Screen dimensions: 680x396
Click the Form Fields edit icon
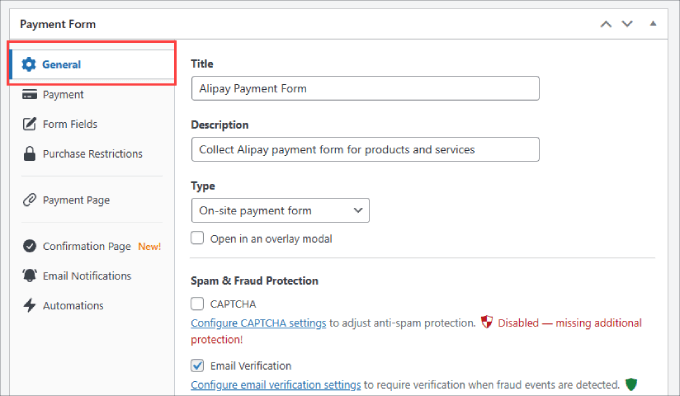pos(29,124)
